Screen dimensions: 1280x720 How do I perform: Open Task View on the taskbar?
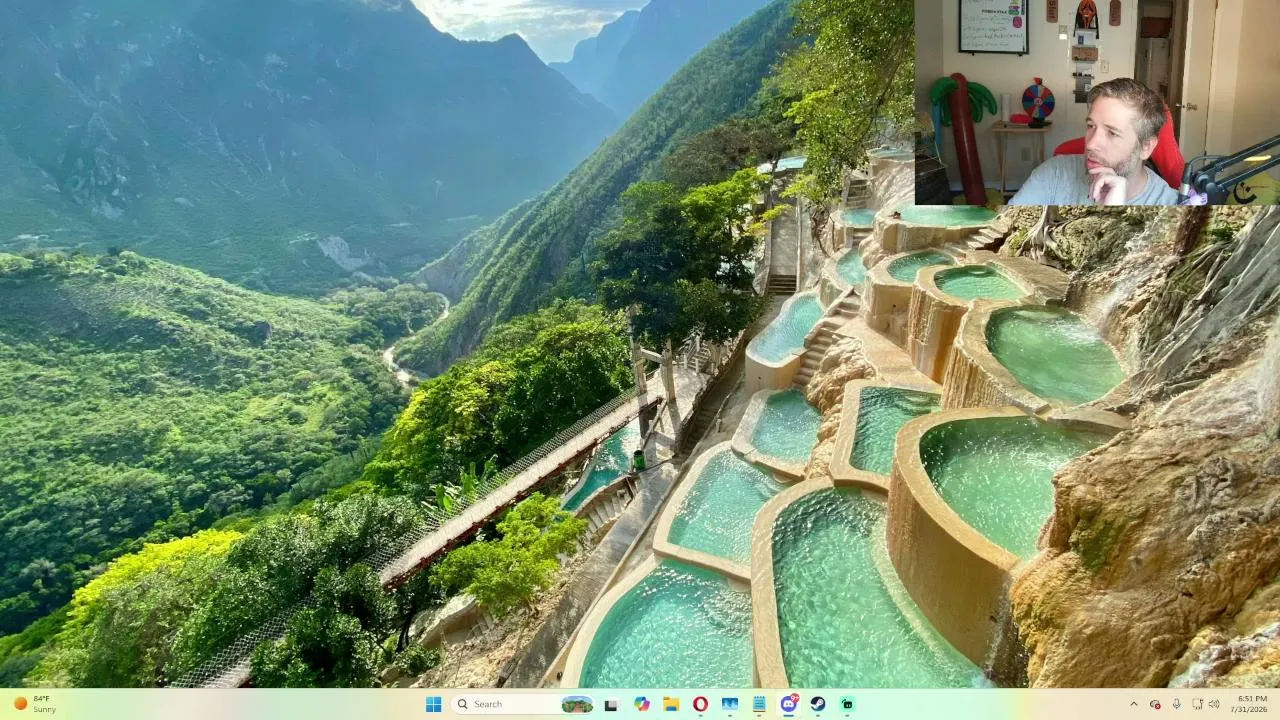[x=611, y=704]
